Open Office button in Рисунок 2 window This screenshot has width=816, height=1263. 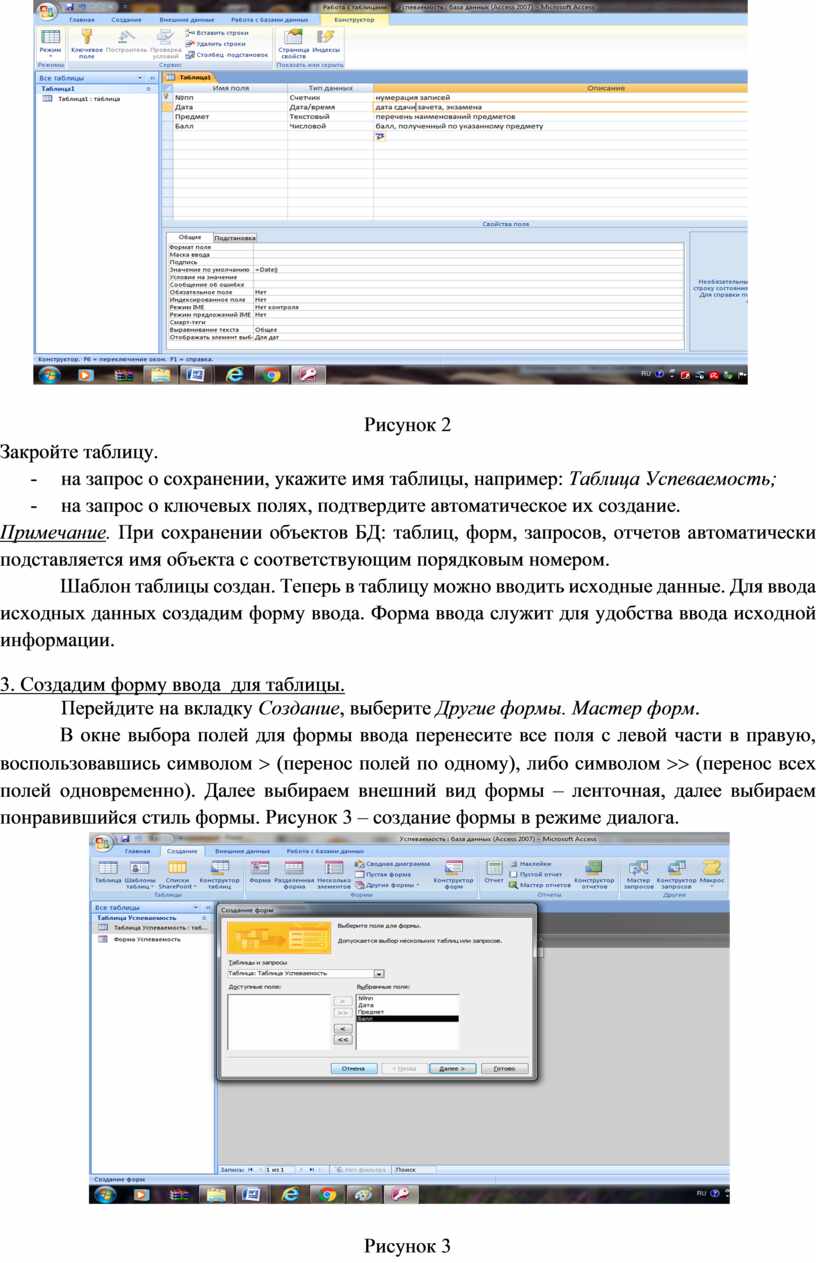pyautogui.click(x=46, y=10)
